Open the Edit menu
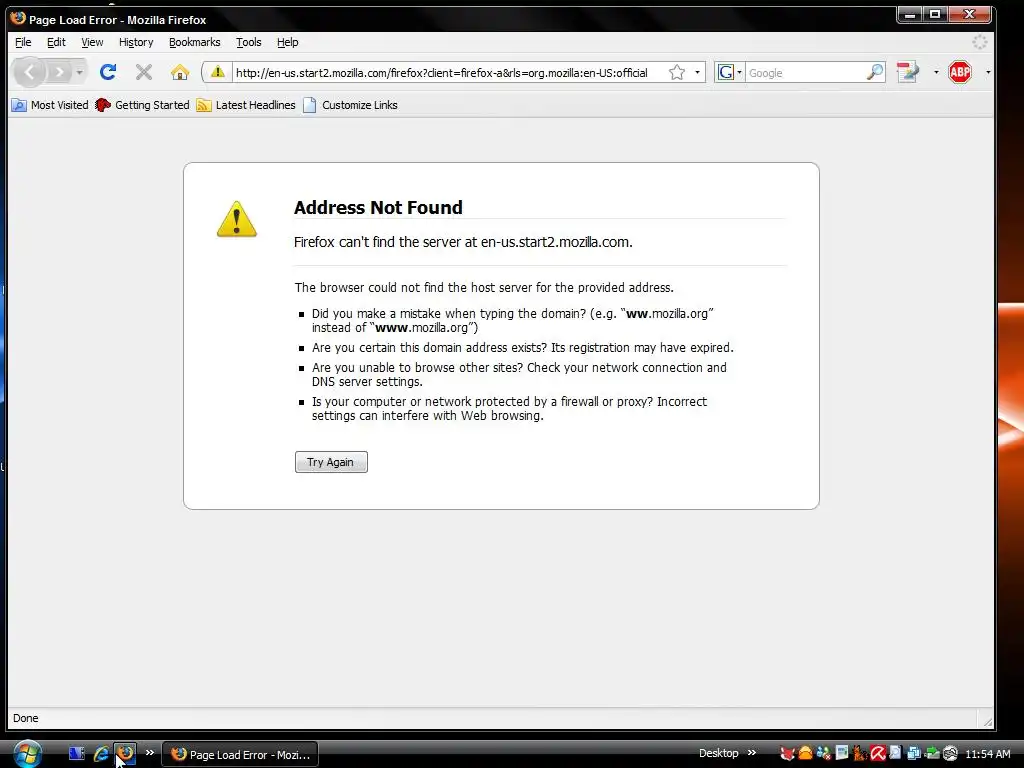This screenshot has height=768, width=1024. [56, 42]
